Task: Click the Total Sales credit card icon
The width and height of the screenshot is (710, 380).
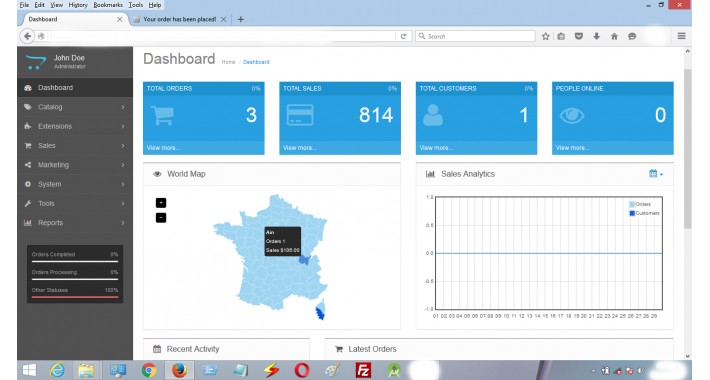Action: [x=300, y=115]
